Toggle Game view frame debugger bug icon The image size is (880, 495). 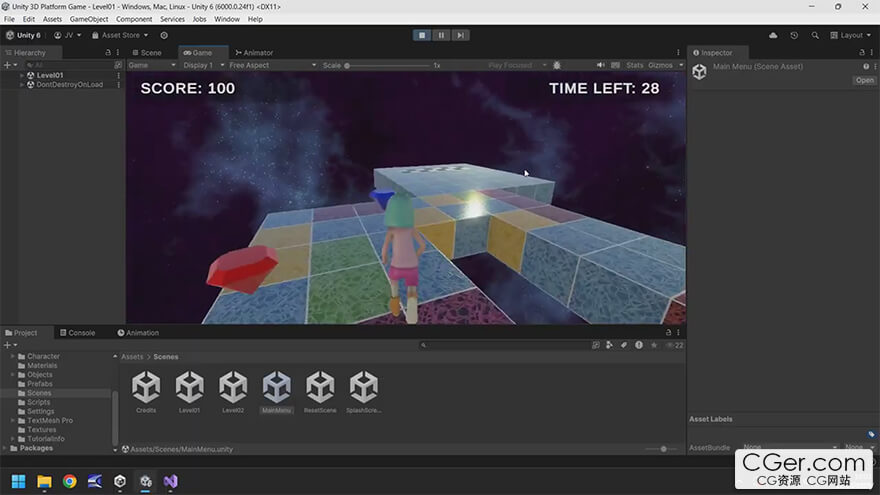(x=557, y=66)
